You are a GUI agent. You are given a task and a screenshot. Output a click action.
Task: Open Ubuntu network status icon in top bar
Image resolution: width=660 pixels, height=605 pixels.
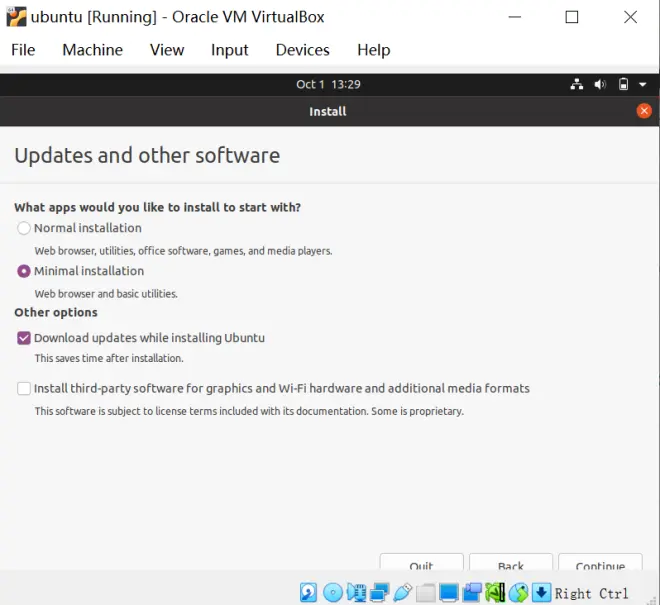tap(577, 84)
